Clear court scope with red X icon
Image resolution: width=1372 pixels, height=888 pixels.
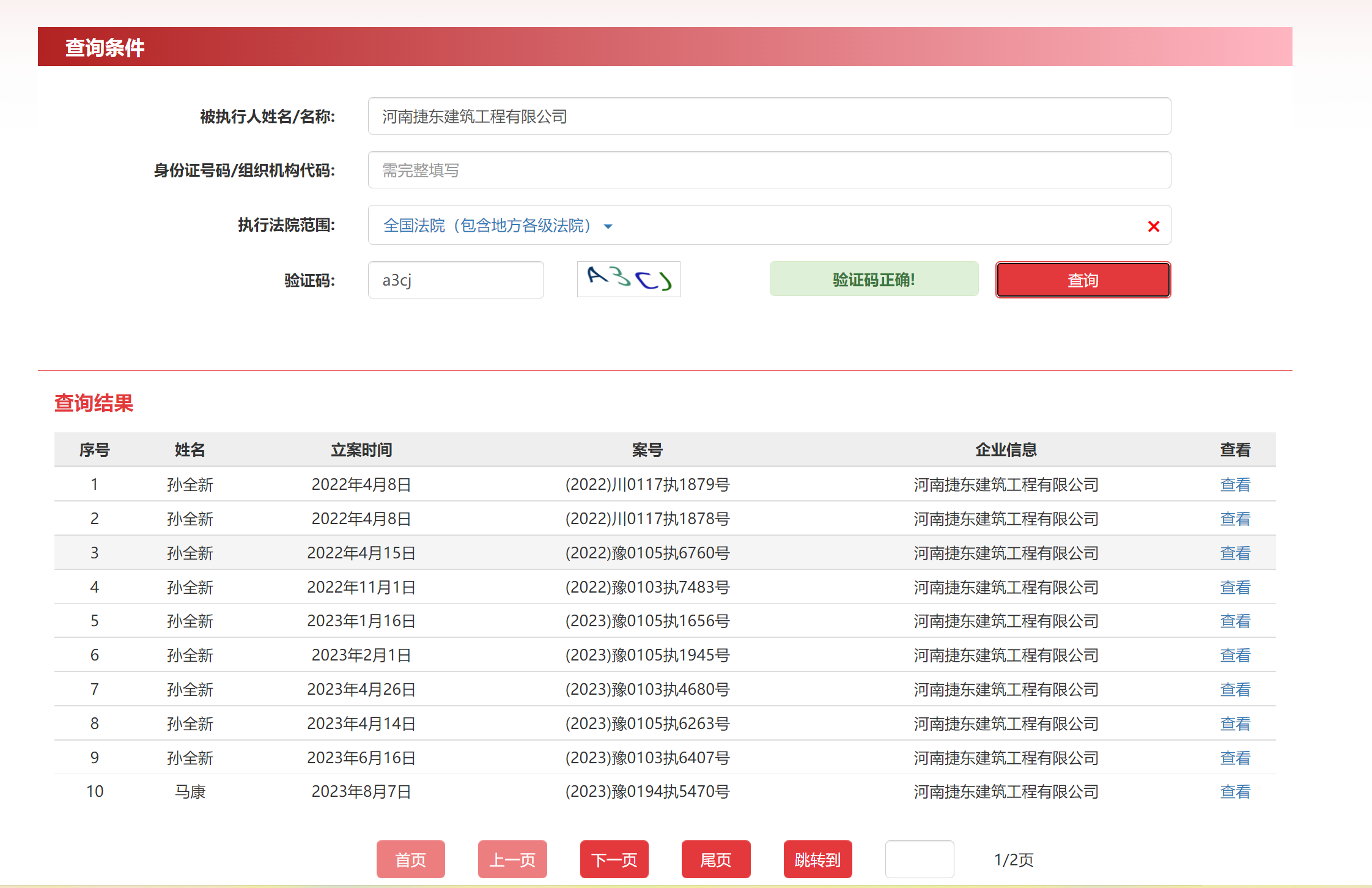[1153, 226]
